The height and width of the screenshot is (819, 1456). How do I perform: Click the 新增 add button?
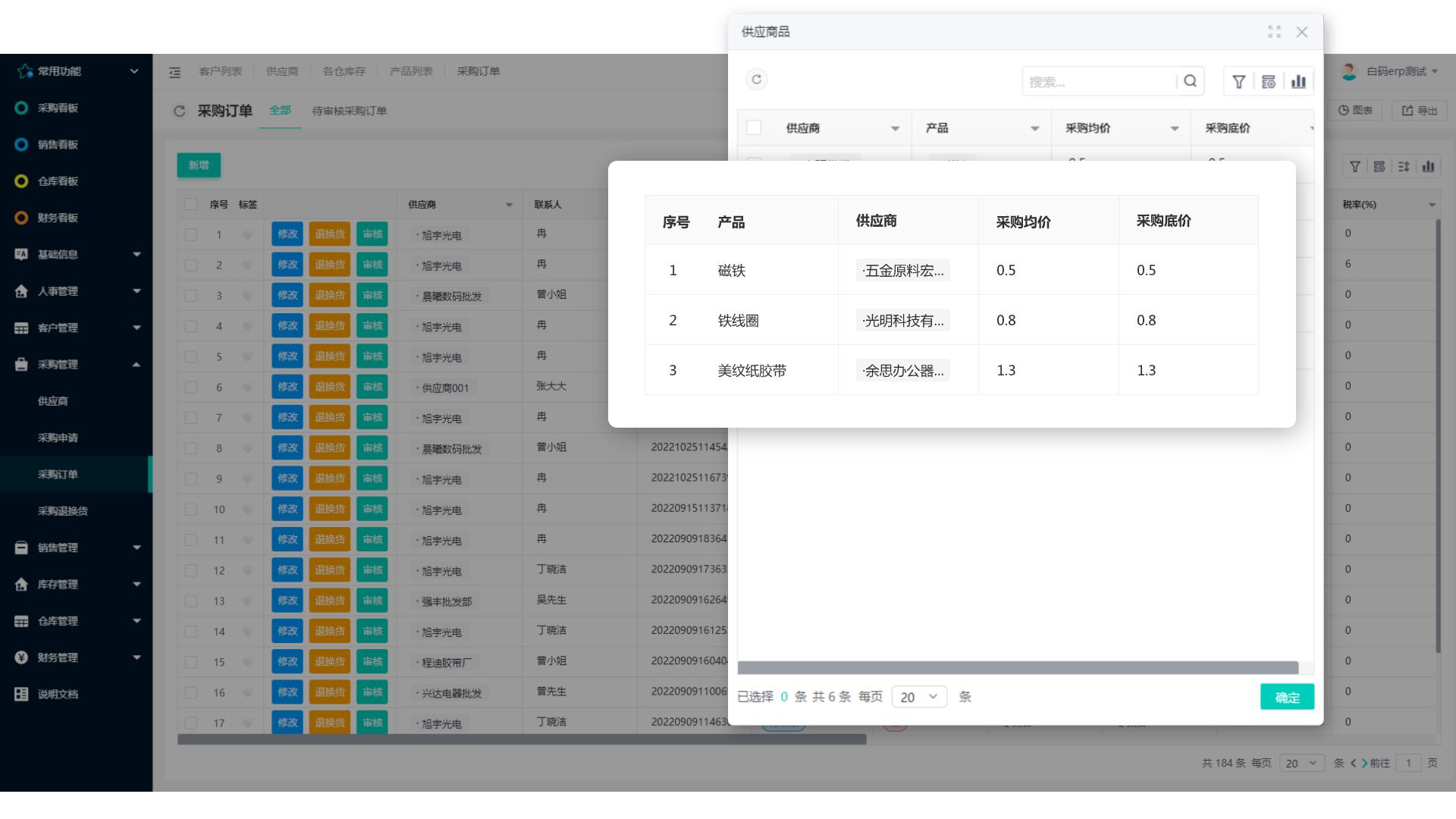tap(199, 165)
